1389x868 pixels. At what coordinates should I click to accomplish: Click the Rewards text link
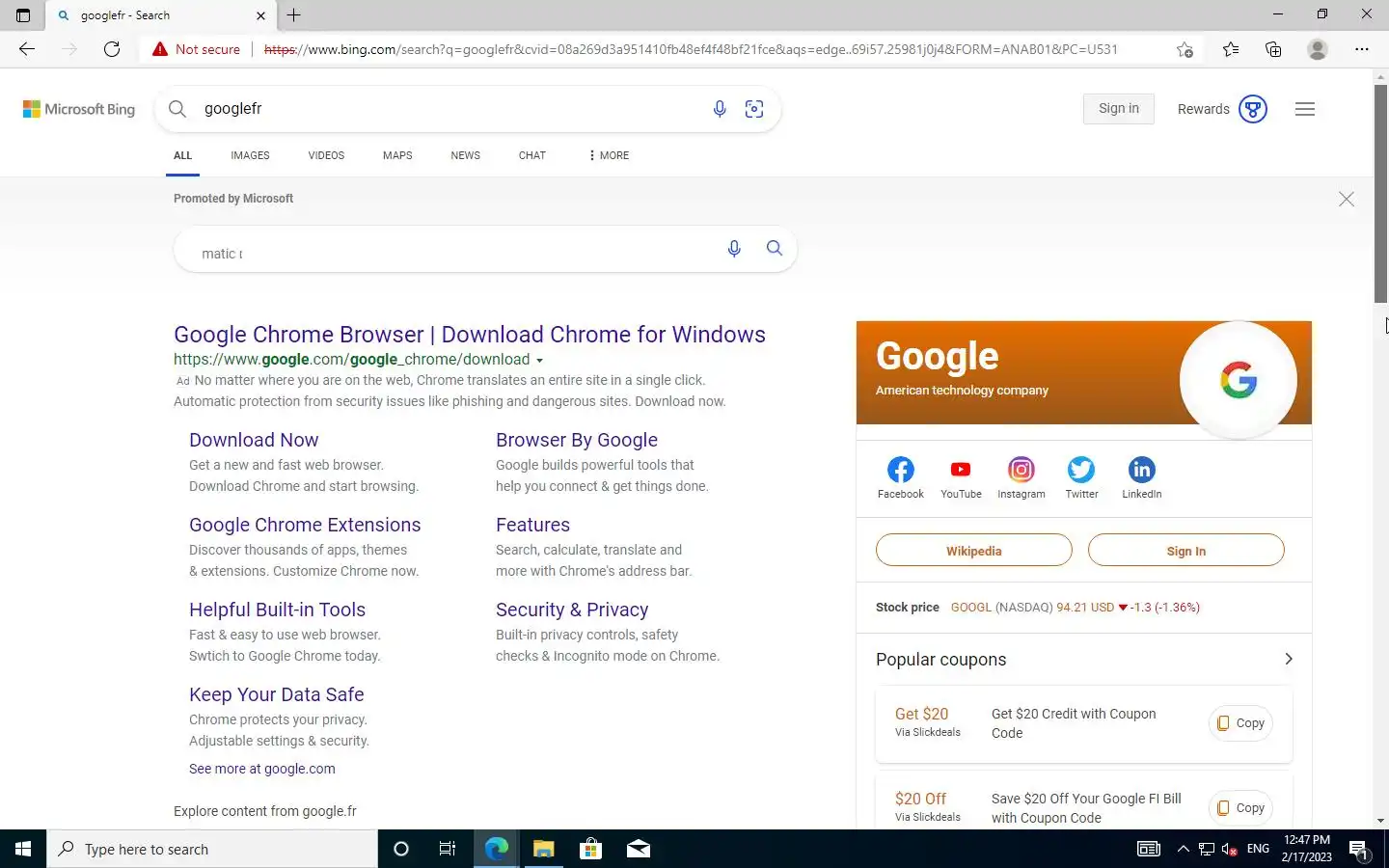pos(1203,109)
